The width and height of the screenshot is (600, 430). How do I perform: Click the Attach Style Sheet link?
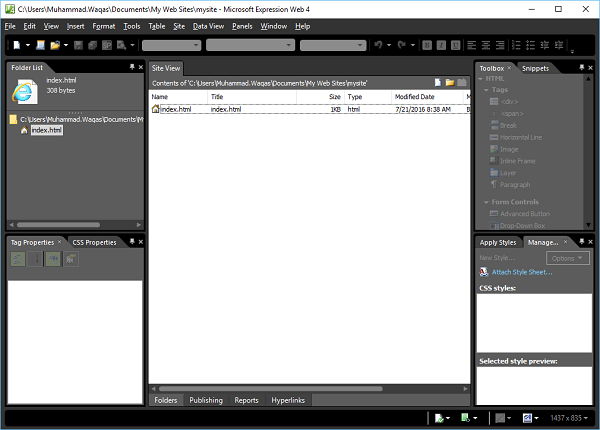pos(522,272)
